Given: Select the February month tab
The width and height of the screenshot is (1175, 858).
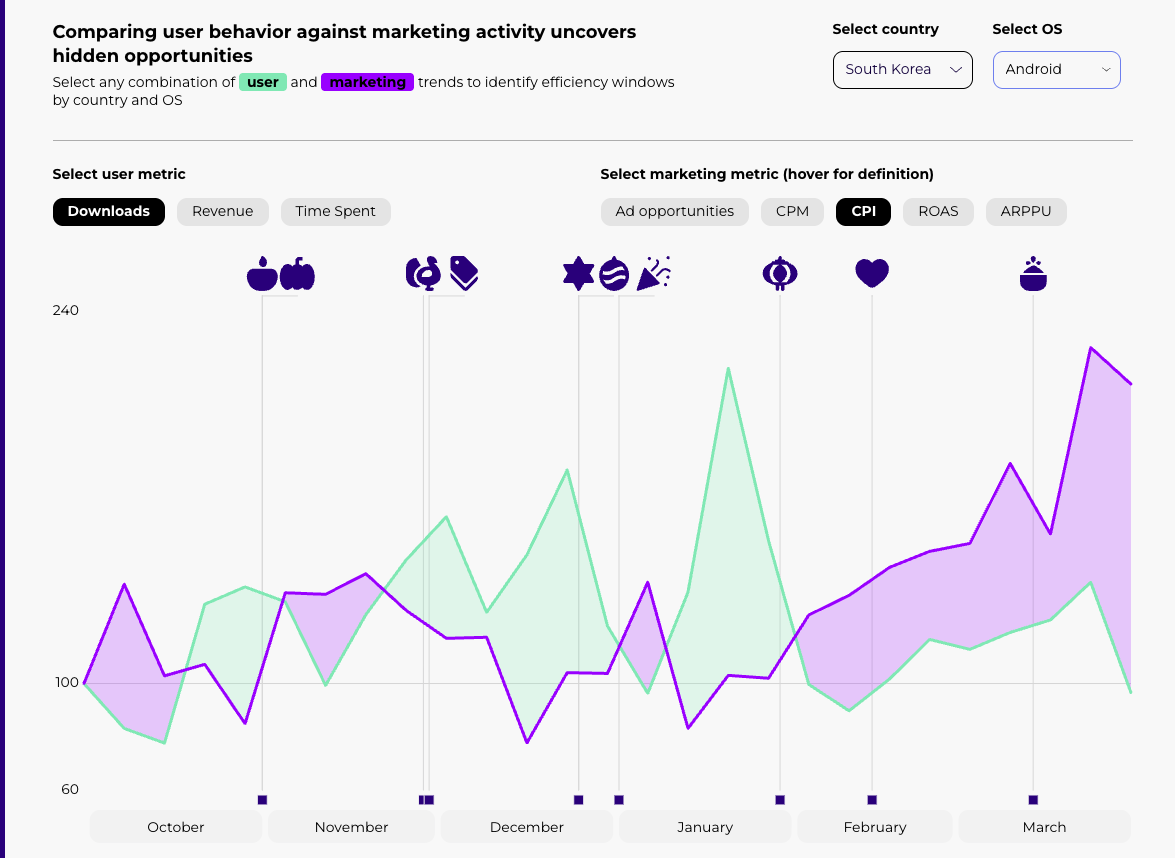Looking at the screenshot, I should [875, 827].
